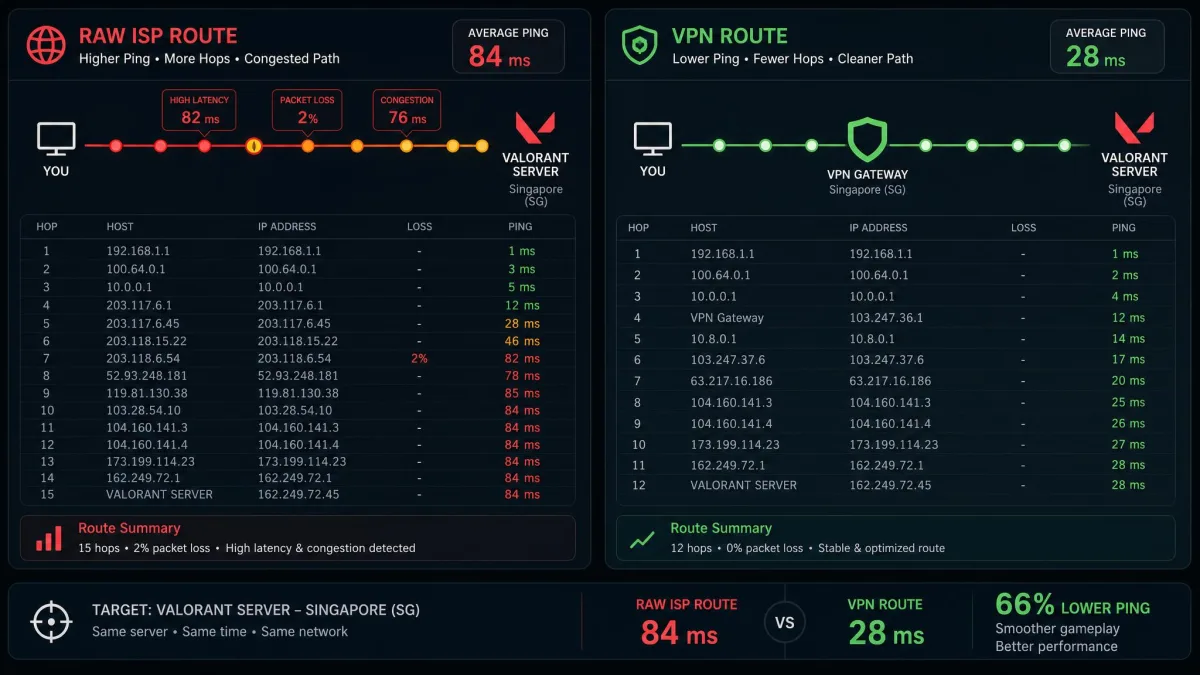The height and width of the screenshot is (675, 1200).
Task: Click the 103.247.36.1 IP address cell
Action: 886,318
